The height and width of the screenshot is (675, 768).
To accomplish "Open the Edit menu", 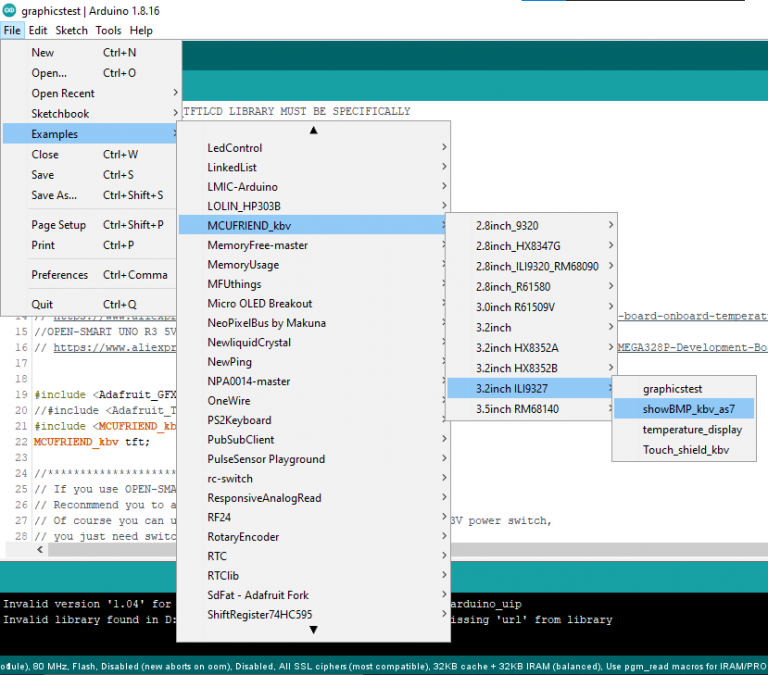I will tap(38, 31).
